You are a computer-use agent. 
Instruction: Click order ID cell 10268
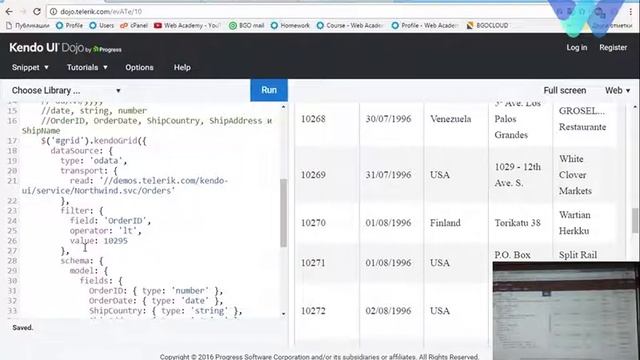pos(313,119)
